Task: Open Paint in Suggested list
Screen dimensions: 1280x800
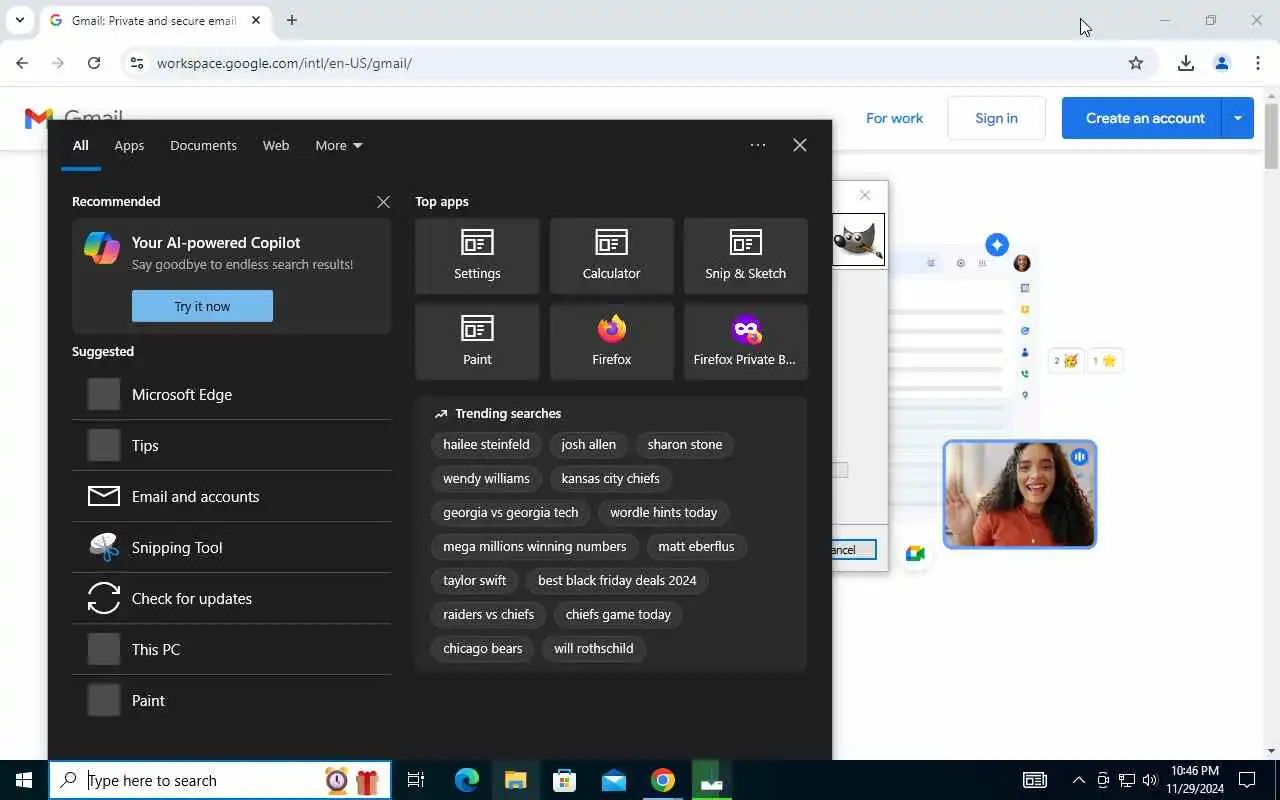Action: coord(231,700)
